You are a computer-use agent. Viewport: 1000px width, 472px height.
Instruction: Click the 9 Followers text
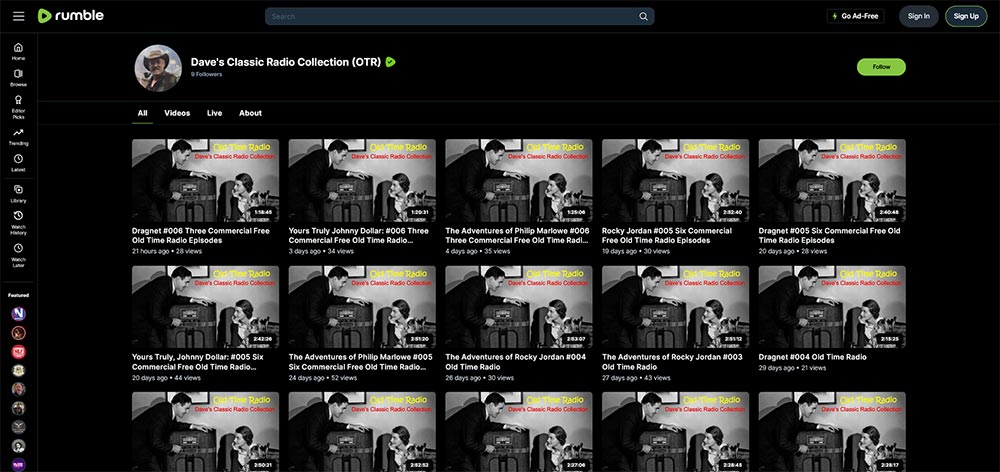(x=206, y=75)
